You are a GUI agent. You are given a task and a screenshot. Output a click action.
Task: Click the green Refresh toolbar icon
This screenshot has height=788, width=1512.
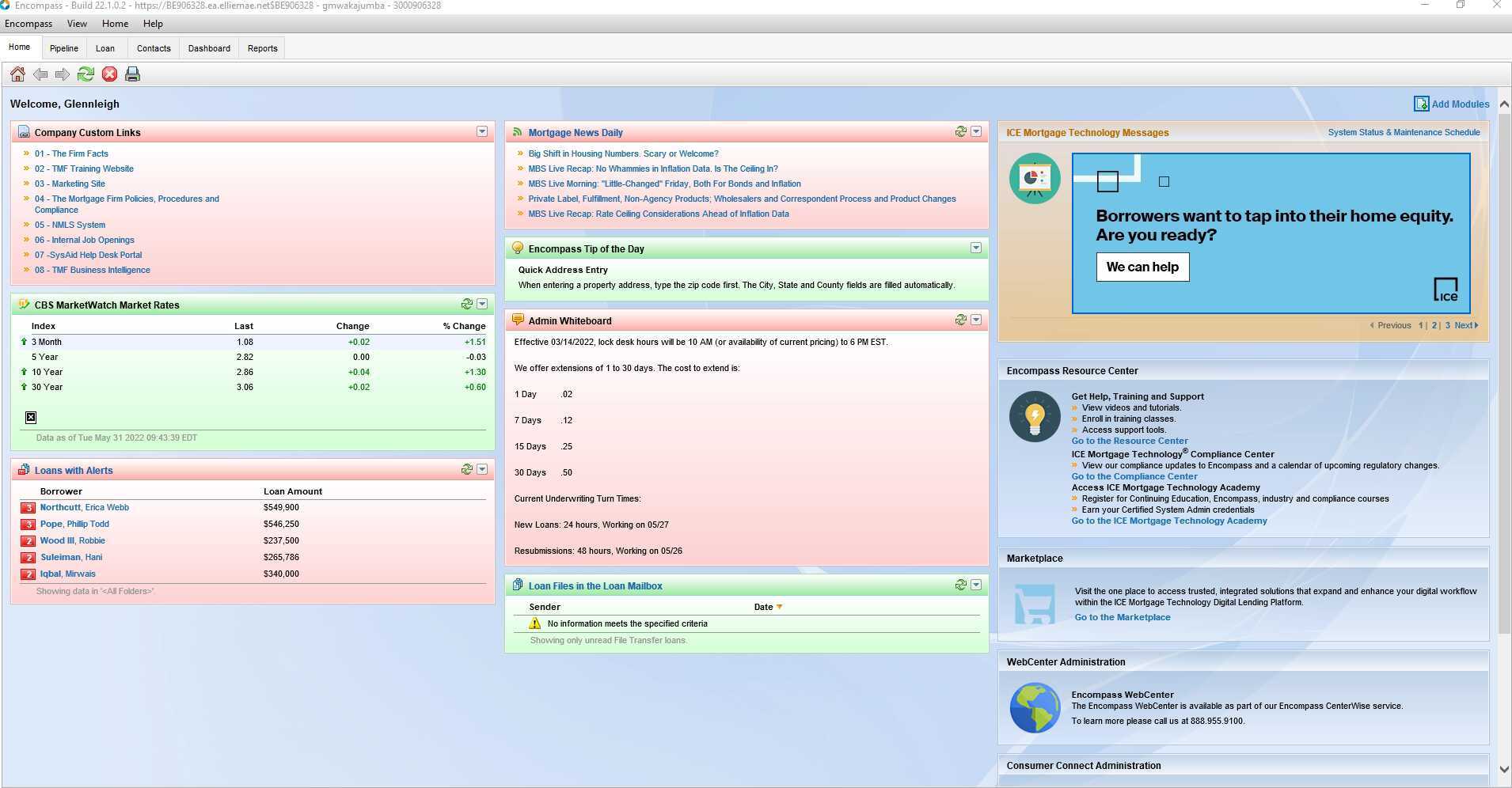pyautogui.click(x=85, y=74)
